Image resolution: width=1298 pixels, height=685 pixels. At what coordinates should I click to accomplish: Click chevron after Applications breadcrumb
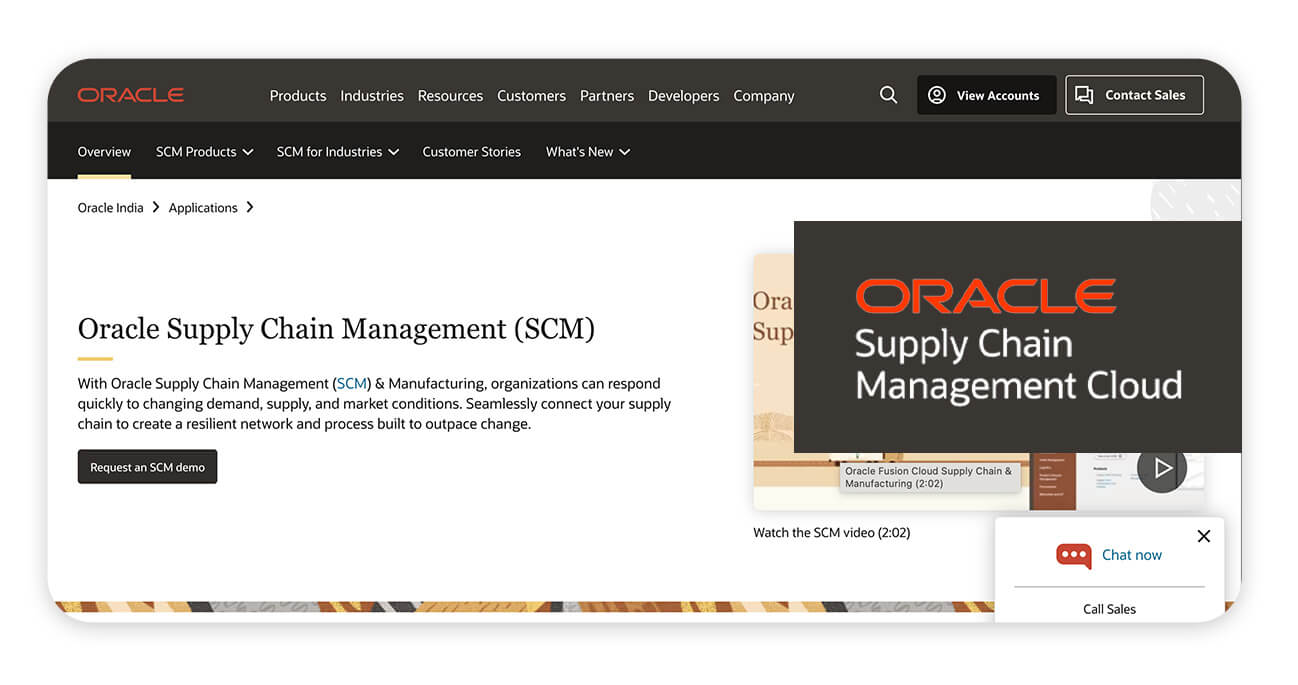pos(250,207)
